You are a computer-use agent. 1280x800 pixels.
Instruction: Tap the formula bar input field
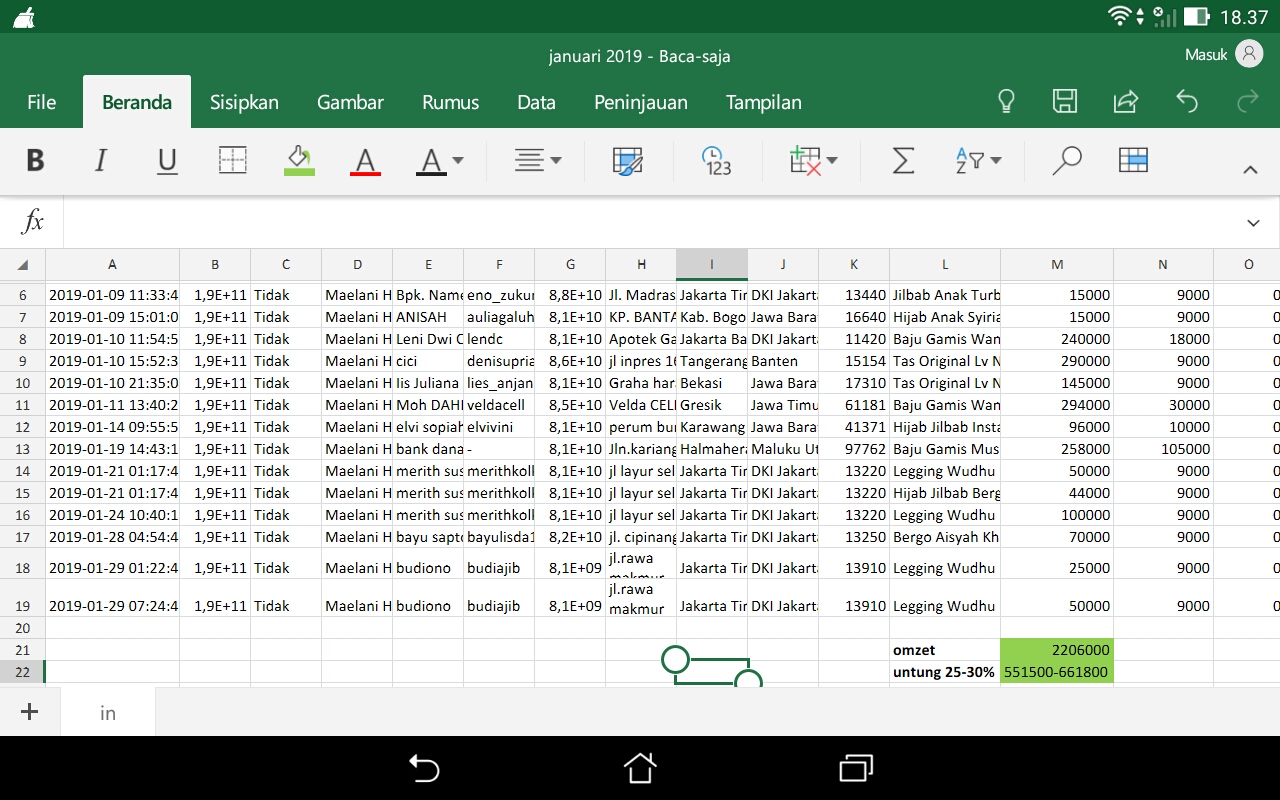(x=650, y=222)
